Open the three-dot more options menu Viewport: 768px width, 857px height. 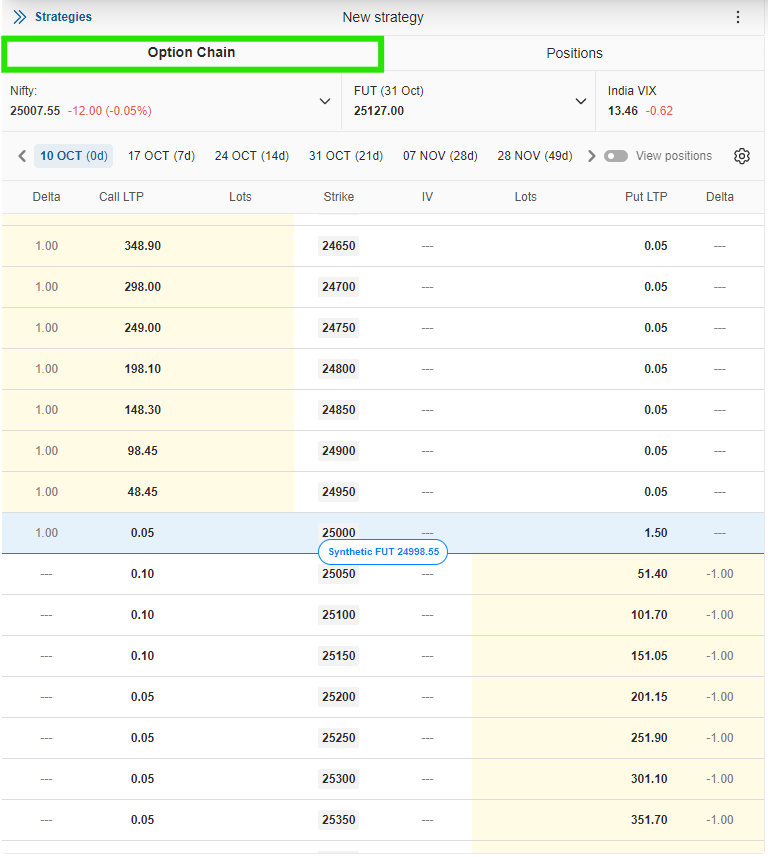737,17
